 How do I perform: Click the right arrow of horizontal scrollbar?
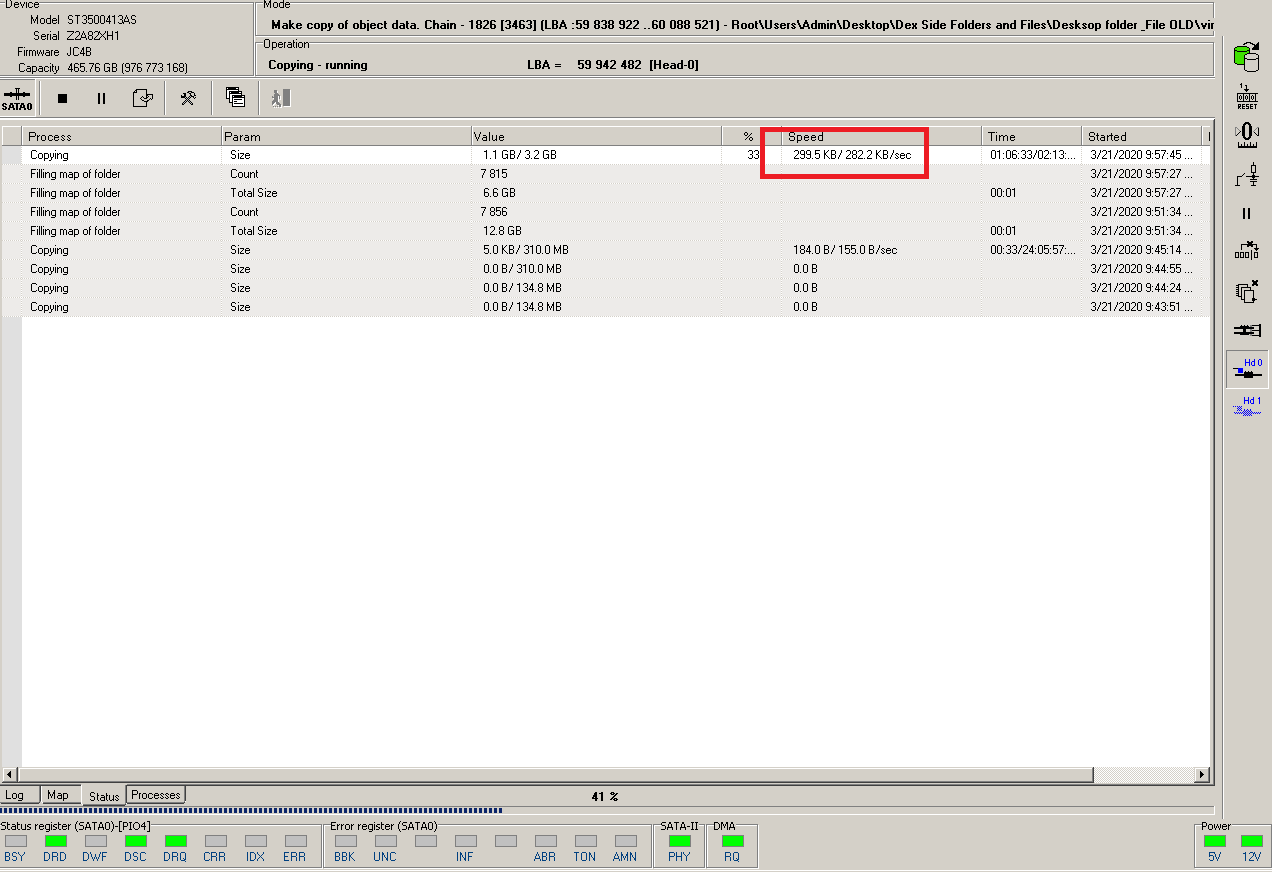pyautogui.click(x=1203, y=775)
